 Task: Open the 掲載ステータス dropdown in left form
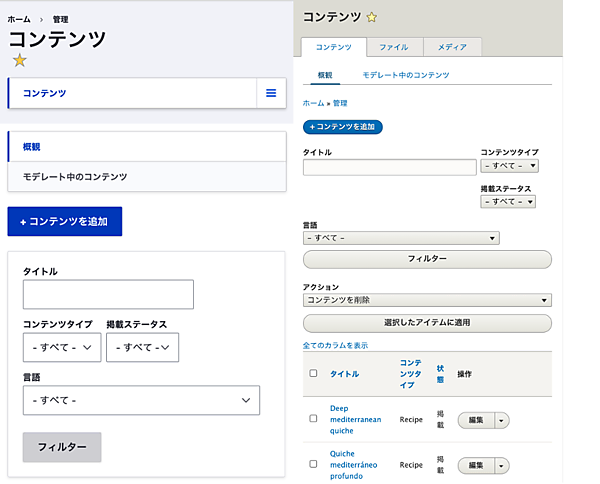pos(142,347)
